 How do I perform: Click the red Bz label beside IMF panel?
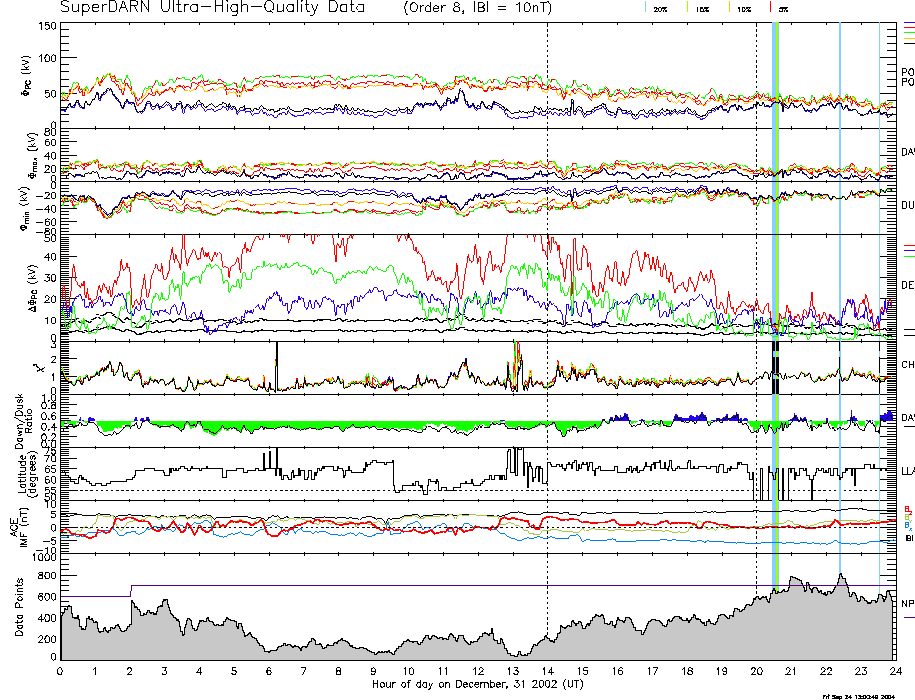(907, 509)
